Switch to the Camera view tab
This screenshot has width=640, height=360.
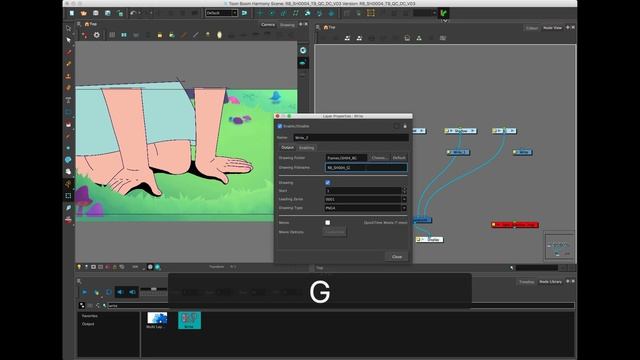coord(268,24)
